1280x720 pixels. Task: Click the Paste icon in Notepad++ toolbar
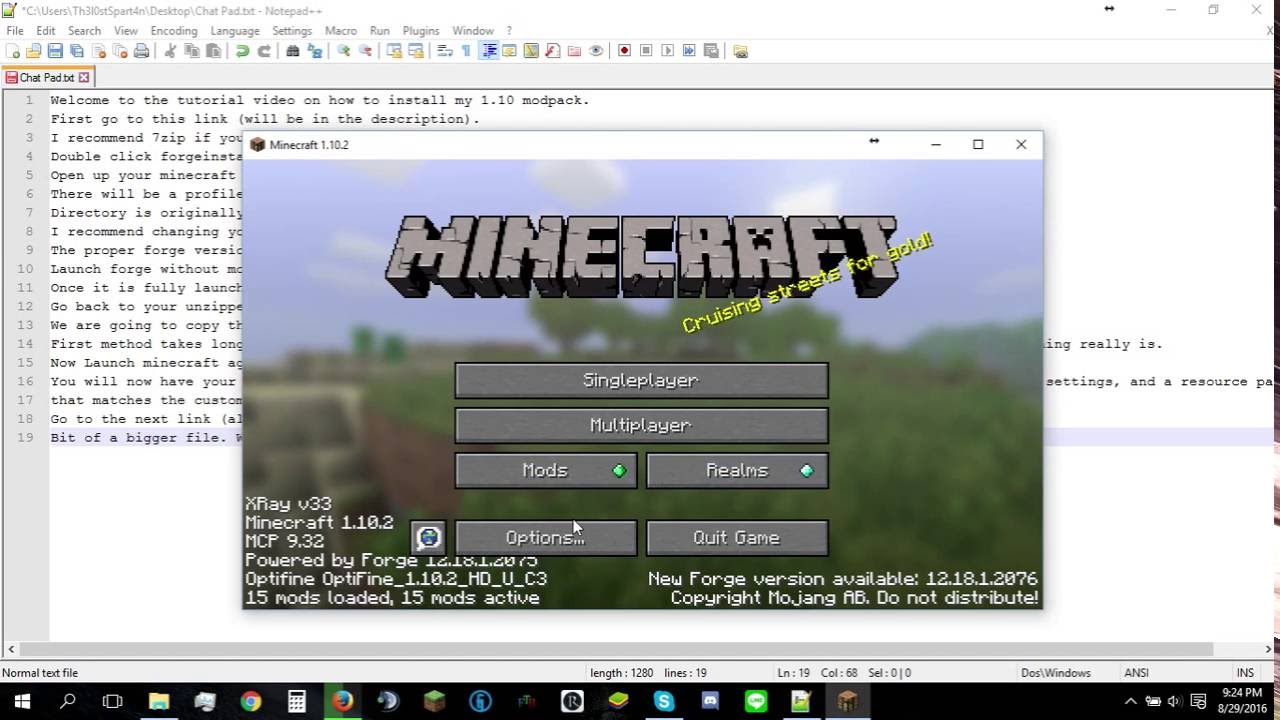point(213,51)
